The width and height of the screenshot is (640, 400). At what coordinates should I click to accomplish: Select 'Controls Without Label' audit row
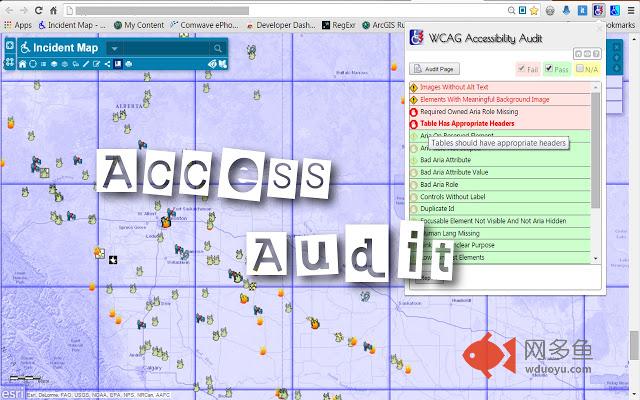pos(500,197)
